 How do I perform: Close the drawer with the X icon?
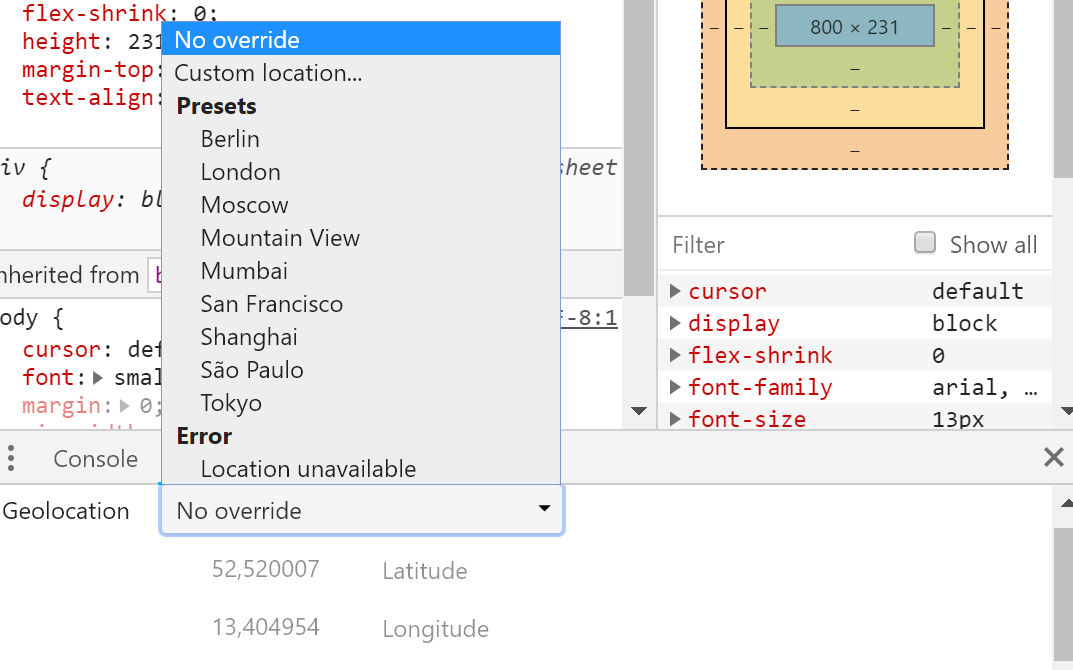coord(1053,458)
